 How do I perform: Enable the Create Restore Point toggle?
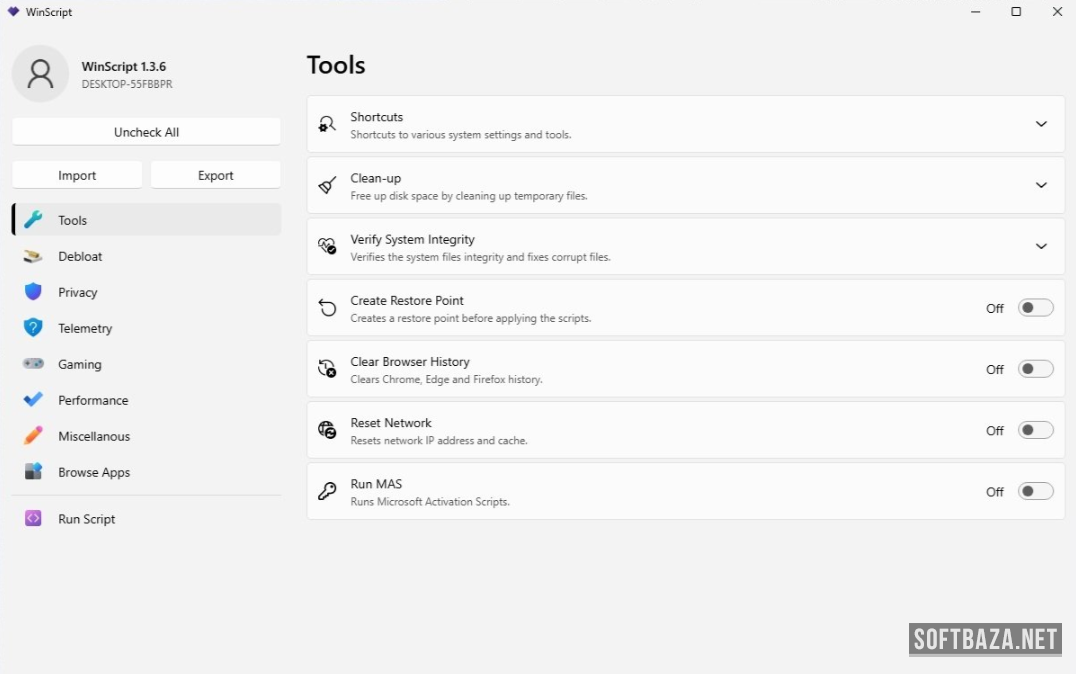click(x=1035, y=308)
